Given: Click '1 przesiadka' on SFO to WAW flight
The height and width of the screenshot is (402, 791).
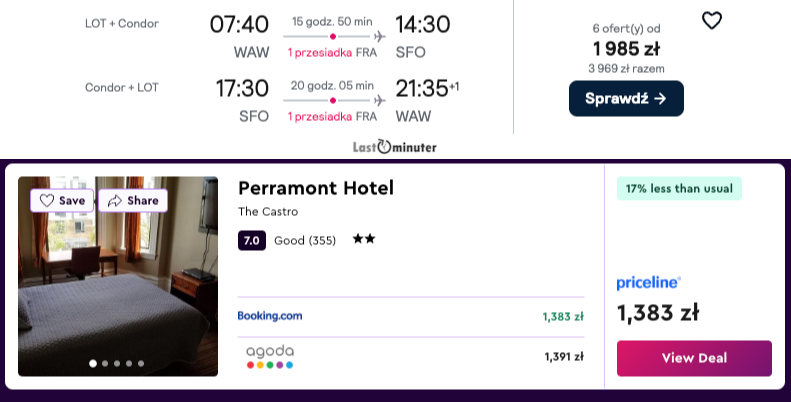Looking at the screenshot, I should (320, 116).
